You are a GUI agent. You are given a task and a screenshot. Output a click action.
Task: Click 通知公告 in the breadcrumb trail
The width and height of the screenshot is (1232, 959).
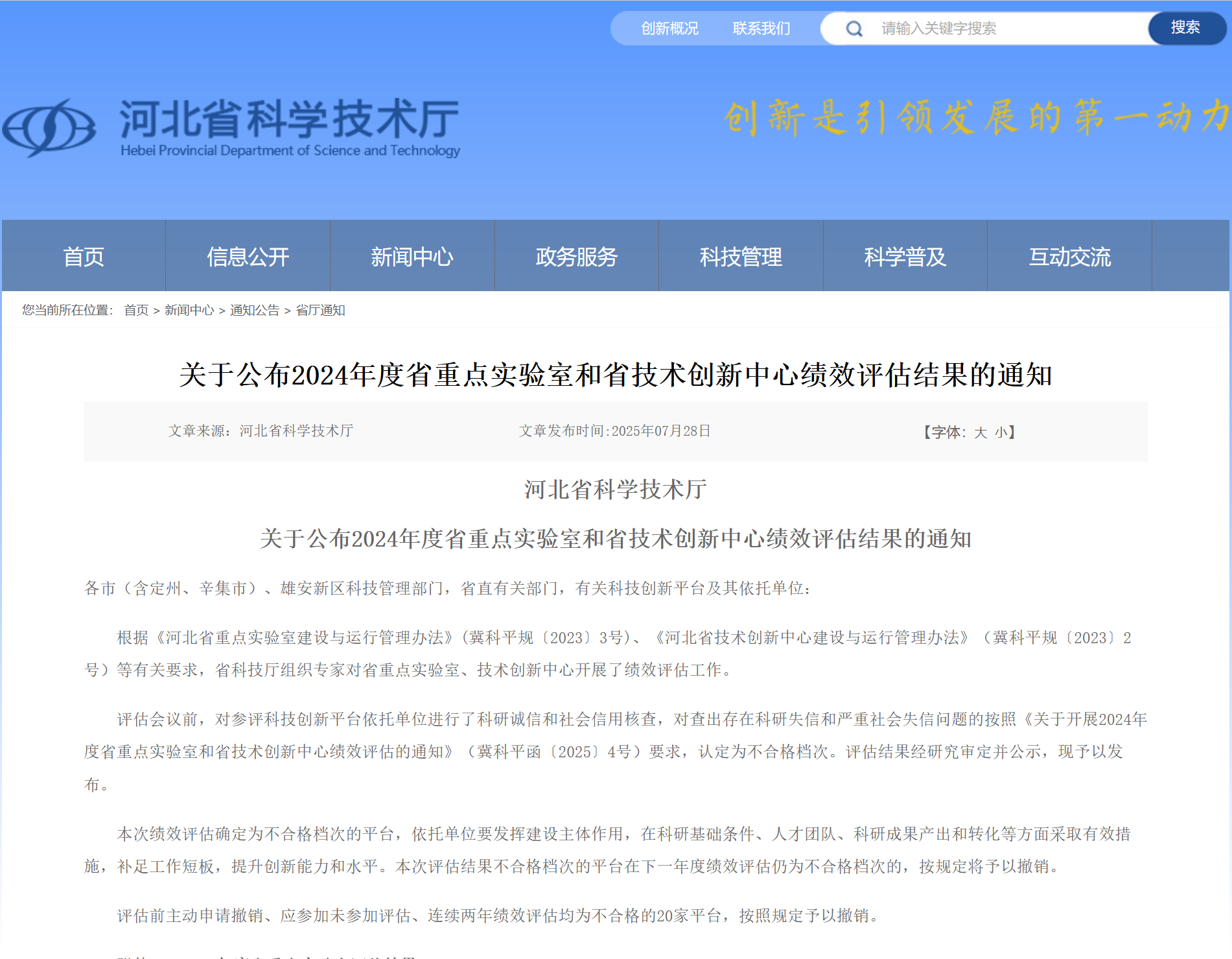point(255,310)
